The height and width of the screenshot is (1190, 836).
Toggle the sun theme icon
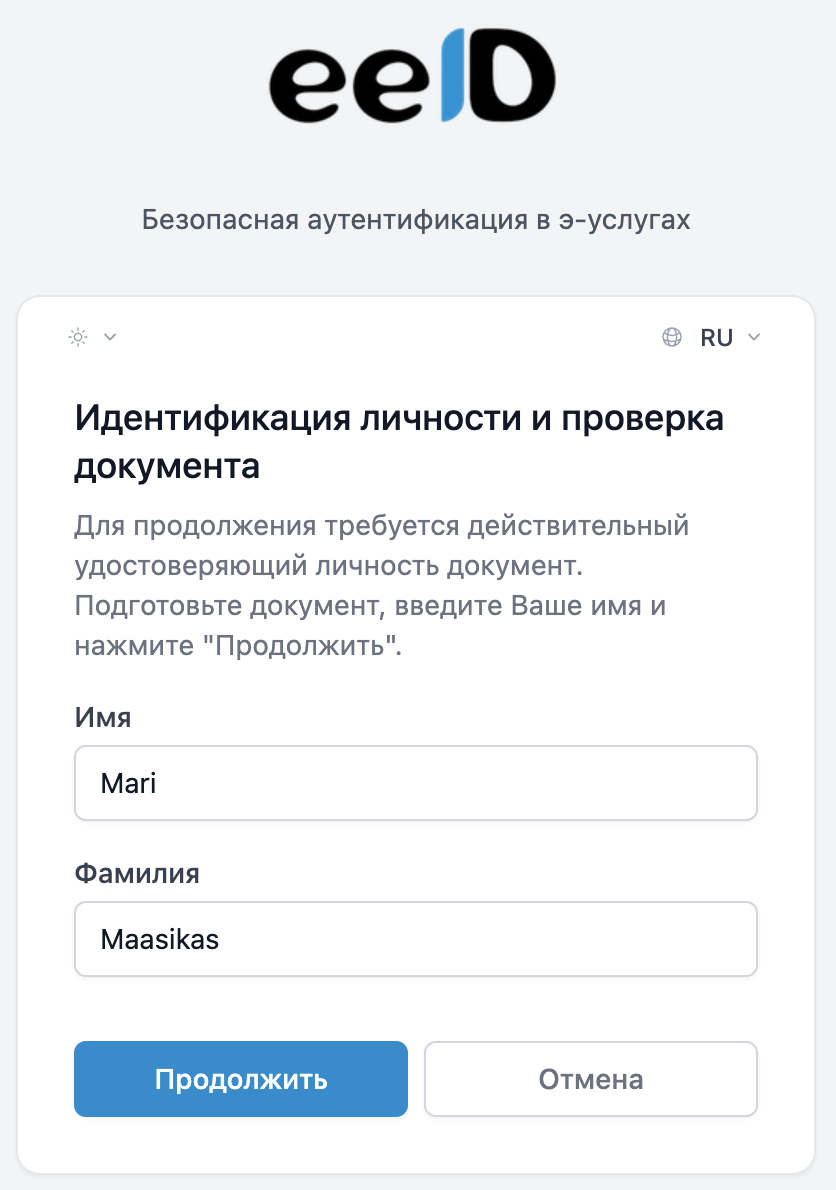[78, 337]
